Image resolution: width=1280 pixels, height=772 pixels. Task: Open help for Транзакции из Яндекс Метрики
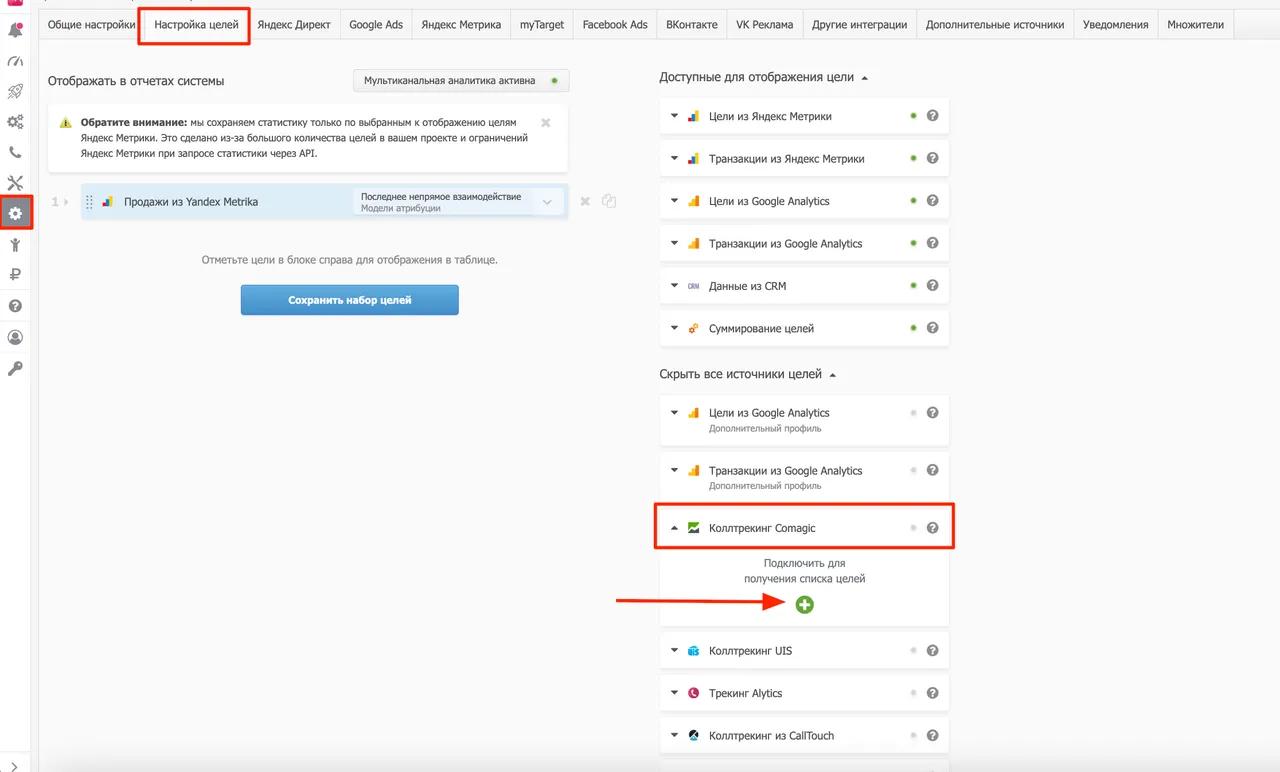(933, 158)
